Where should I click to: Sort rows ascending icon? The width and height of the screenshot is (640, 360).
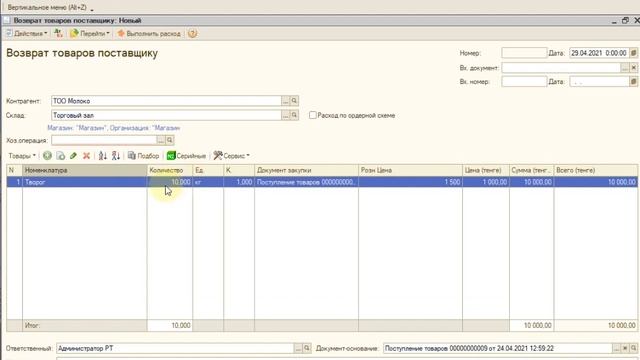coord(102,156)
